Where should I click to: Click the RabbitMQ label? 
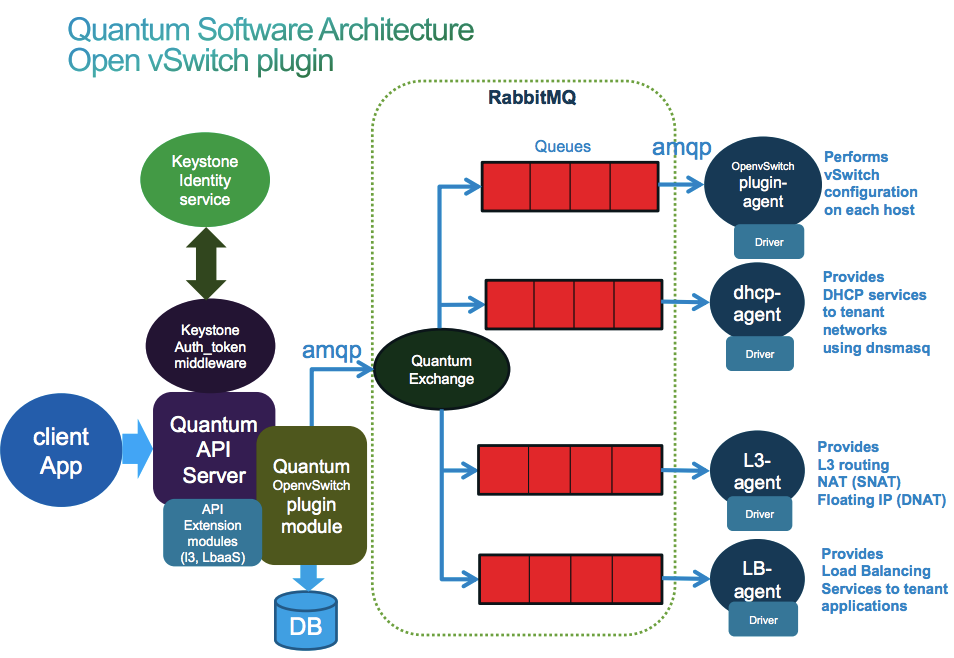[531, 98]
